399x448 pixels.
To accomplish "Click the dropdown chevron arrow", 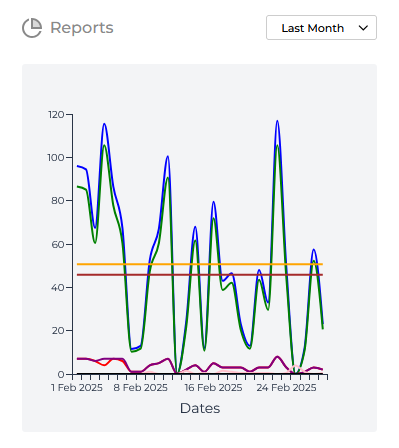I will click(363, 28).
